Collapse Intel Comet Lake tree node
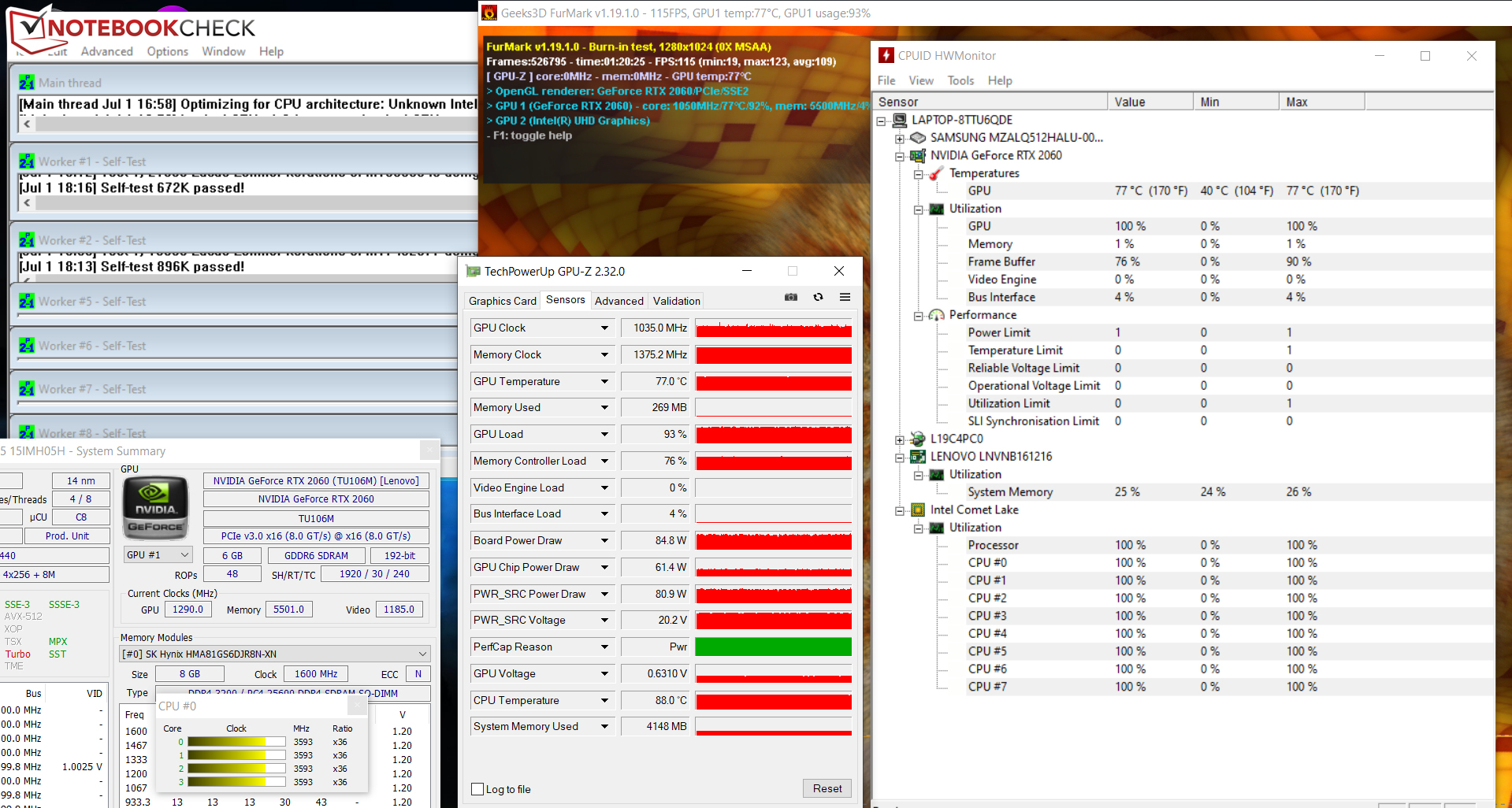Viewport: 1512px width, 808px height. pyautogui.click(x=900, y=510)
